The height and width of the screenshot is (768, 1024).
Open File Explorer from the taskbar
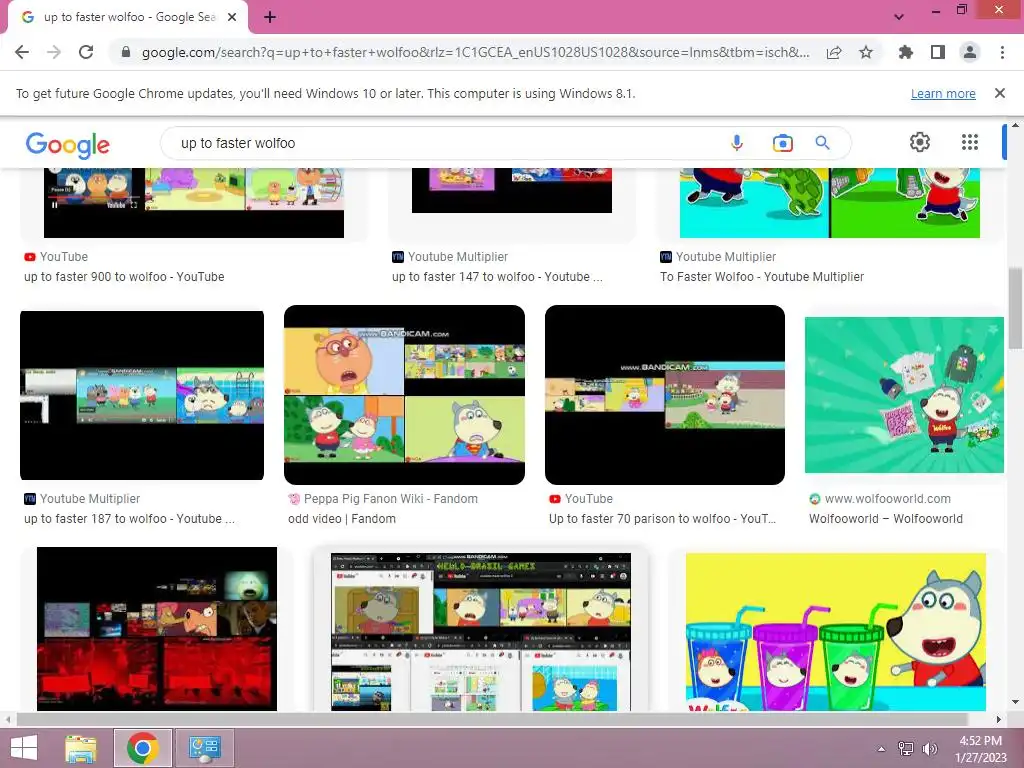click(81, 748)
